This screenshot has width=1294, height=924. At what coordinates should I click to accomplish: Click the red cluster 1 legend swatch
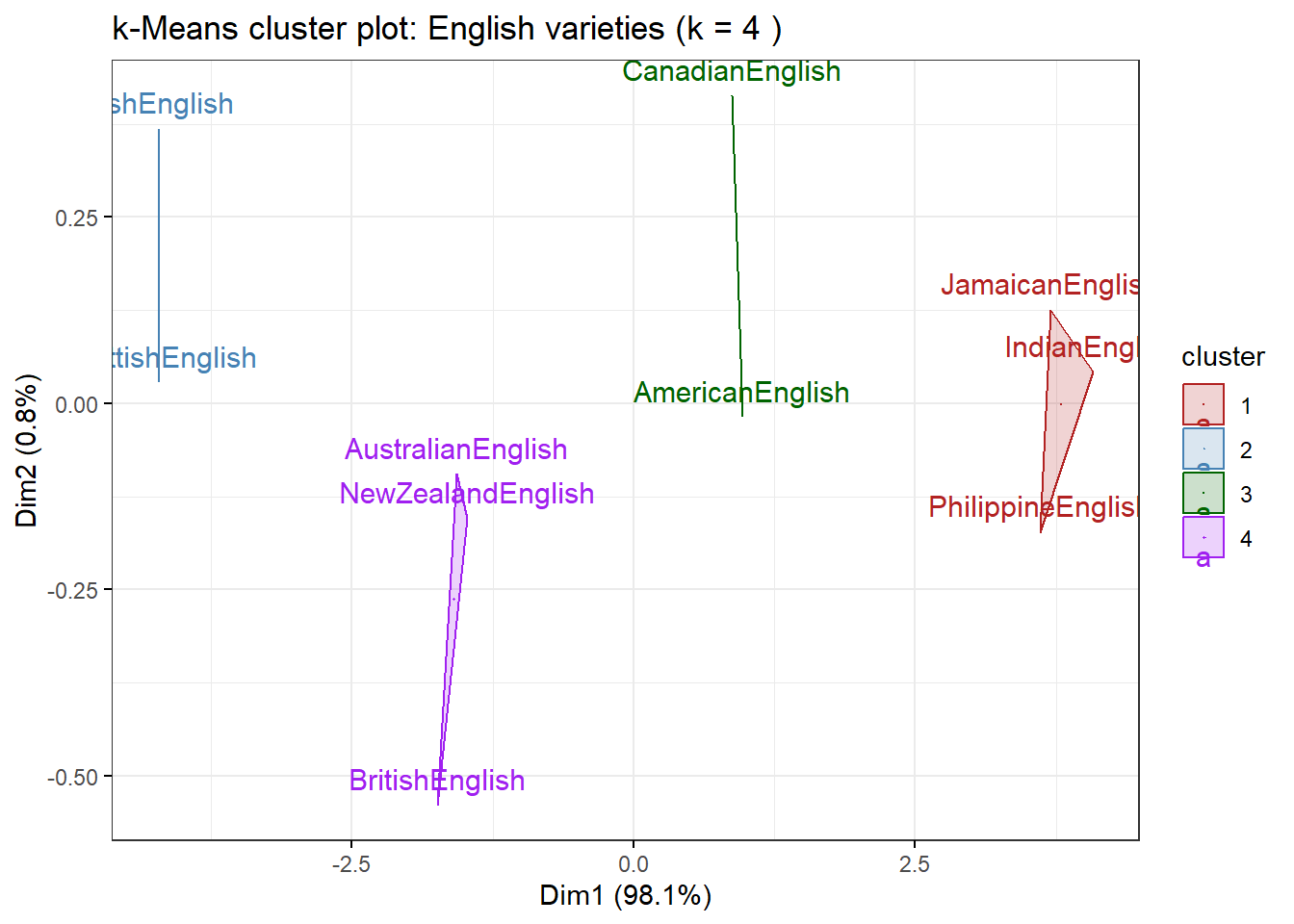(1203, 404)
